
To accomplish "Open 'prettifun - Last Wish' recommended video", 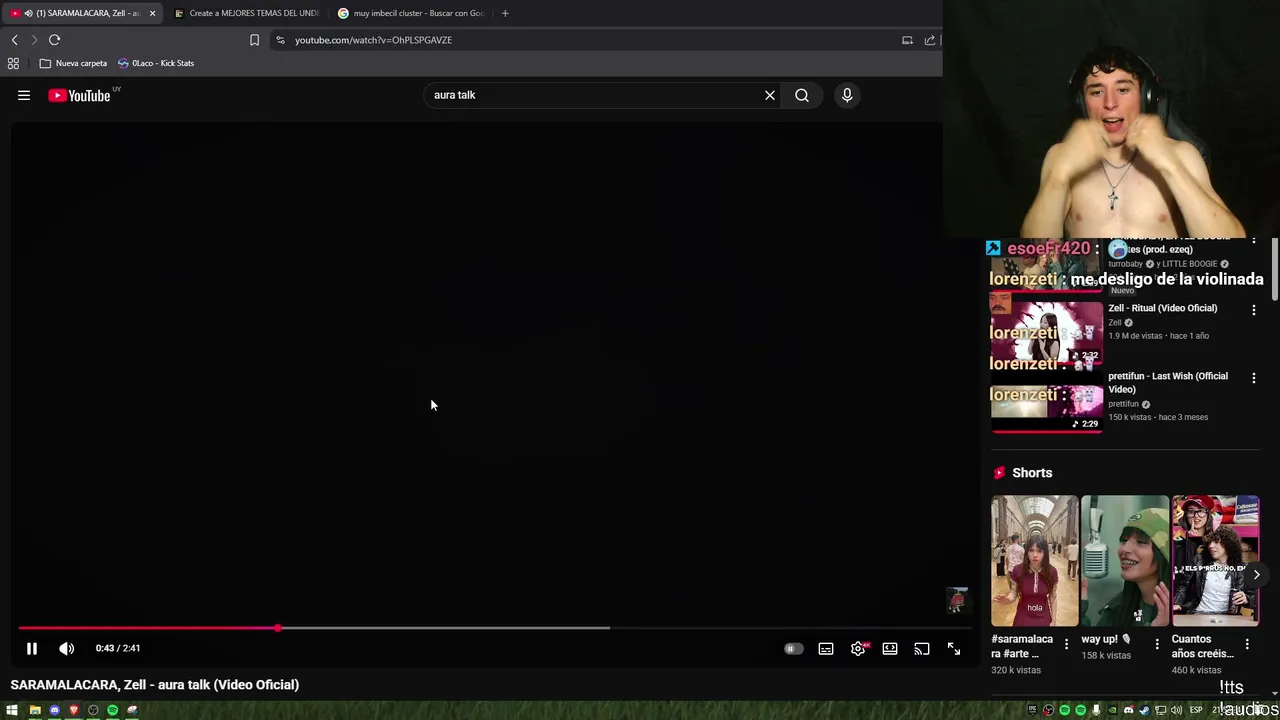I will coord(1168,382).
